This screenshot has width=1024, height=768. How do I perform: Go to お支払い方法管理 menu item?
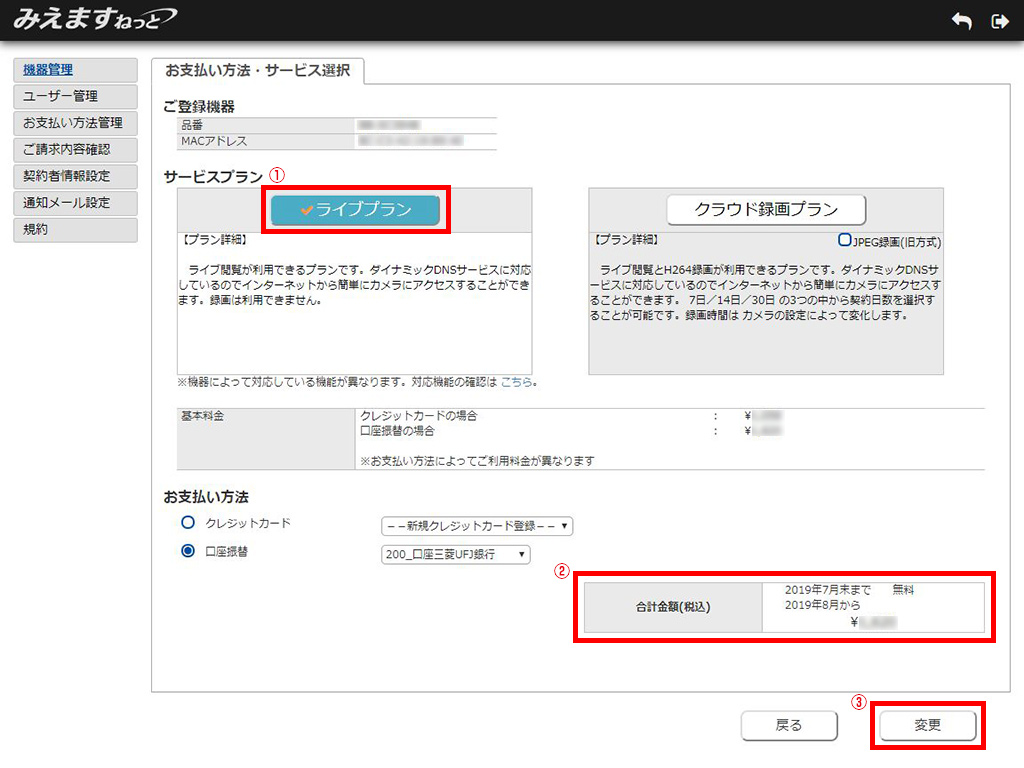click(75, 123)
